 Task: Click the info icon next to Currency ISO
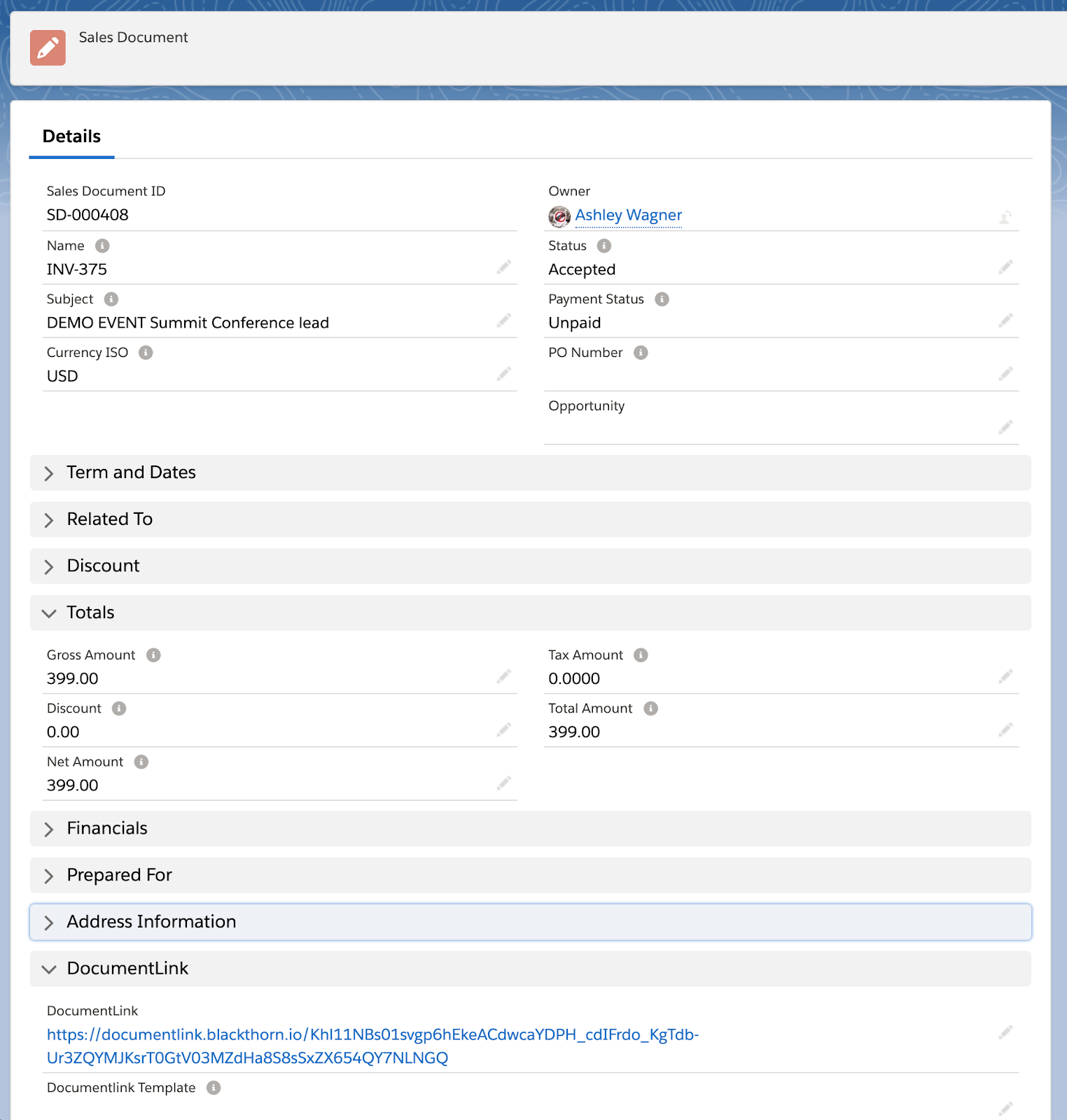[146, 352]
